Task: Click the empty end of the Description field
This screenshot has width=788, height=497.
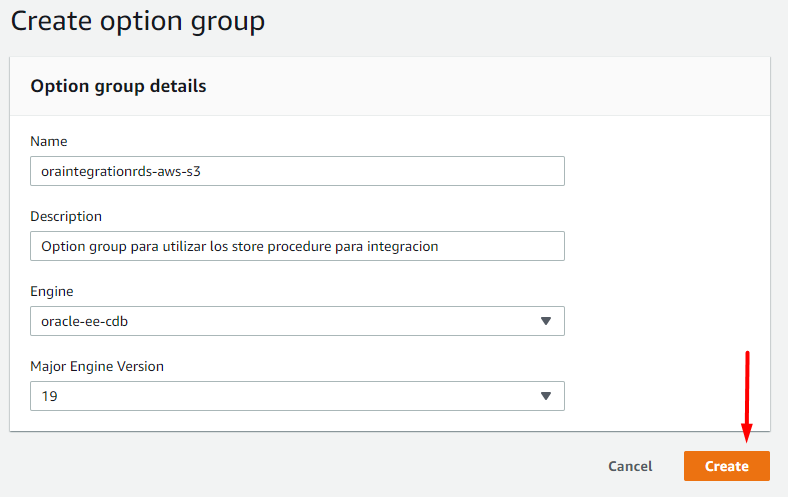Action: 520,246
